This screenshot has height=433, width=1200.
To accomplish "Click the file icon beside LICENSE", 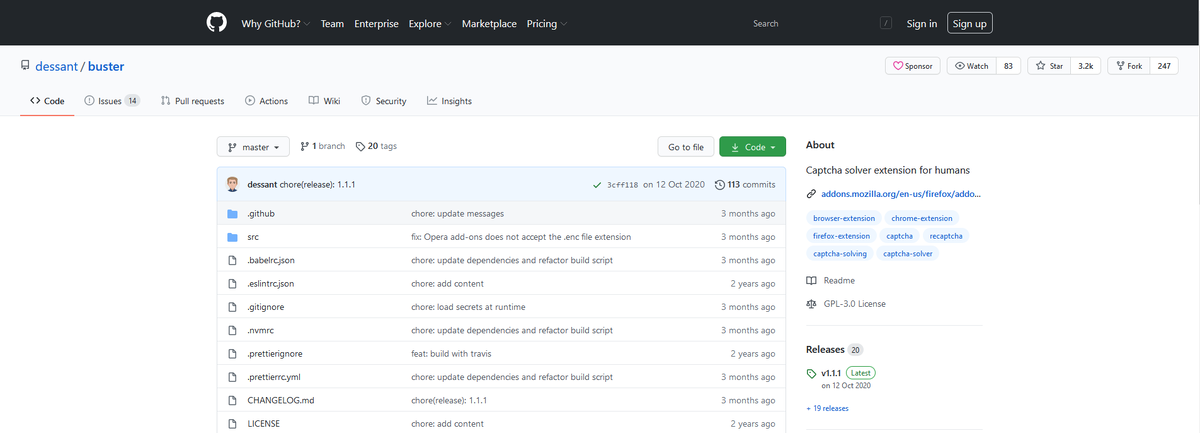I will coord(231,424).
